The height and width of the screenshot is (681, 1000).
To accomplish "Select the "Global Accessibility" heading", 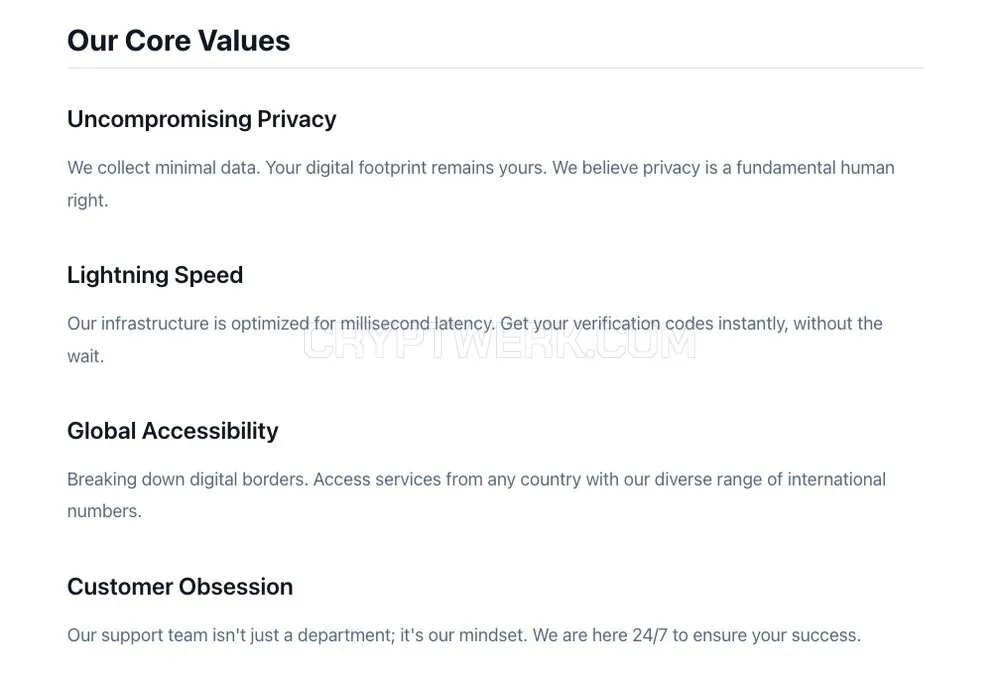I will 173,431.
